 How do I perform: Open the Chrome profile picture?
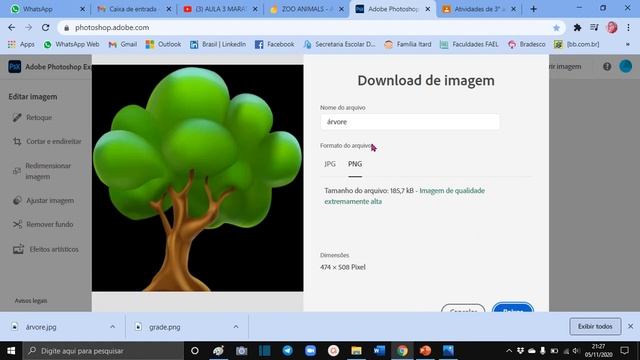612,27
